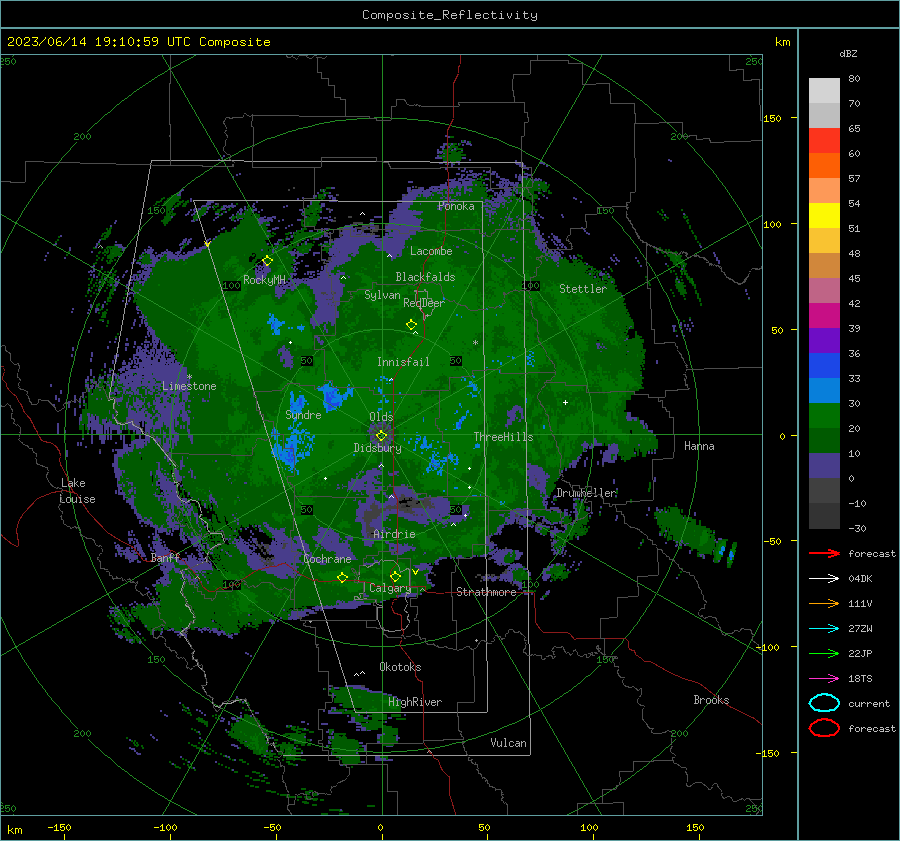
Task: Click the 'Okotoks' map label
Action: 400,667
